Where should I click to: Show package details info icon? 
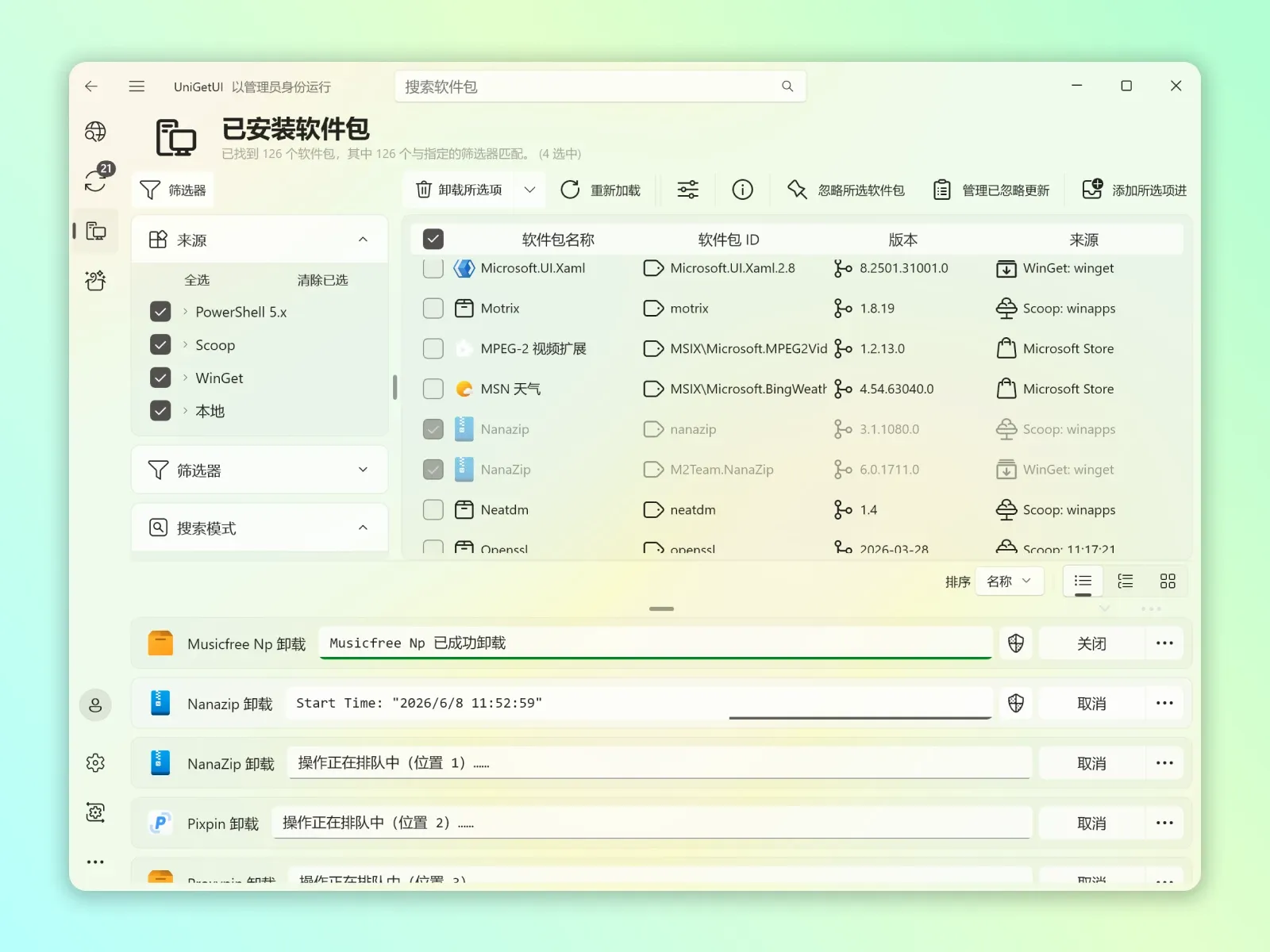[x=742, y=190]
